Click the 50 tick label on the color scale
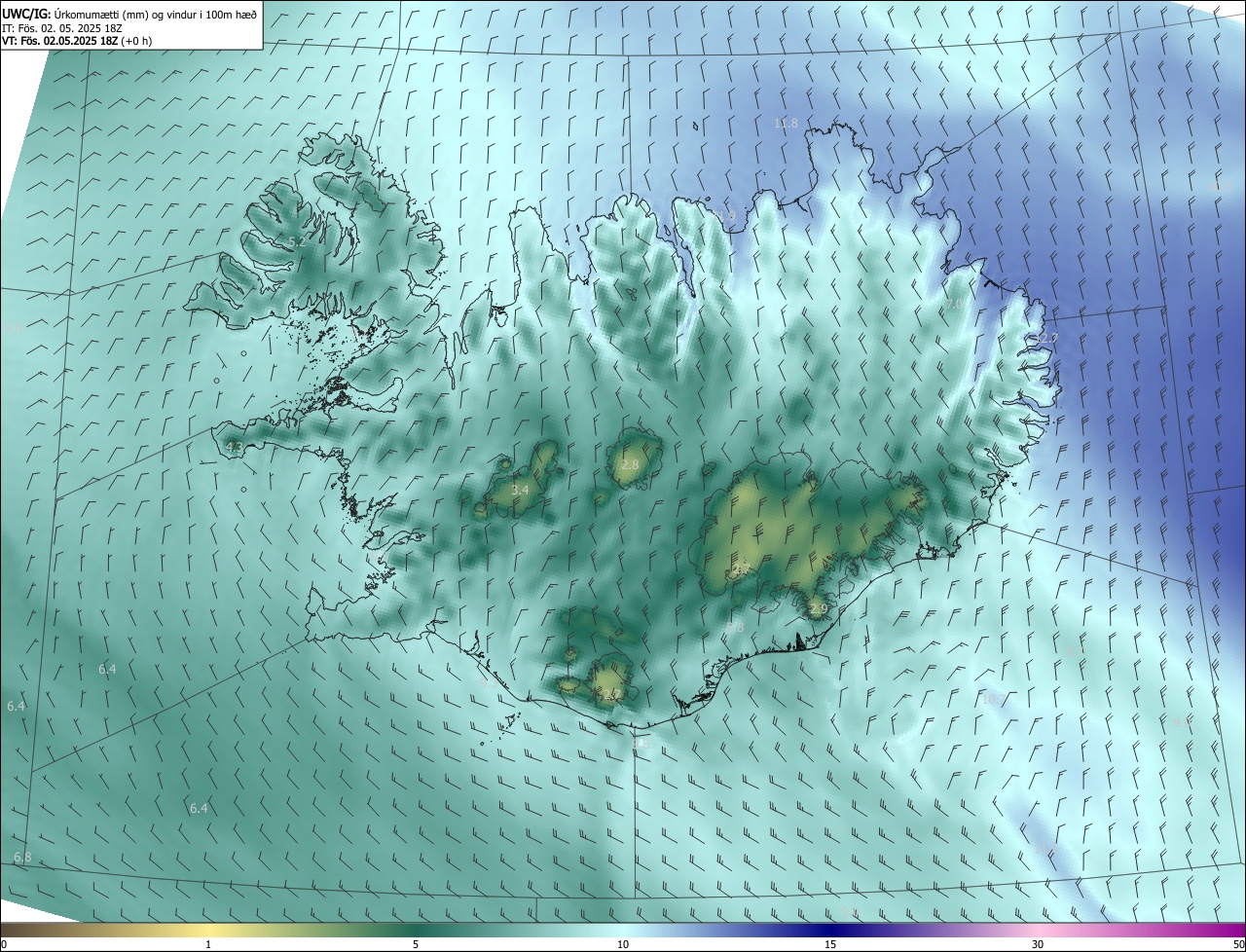The width and height of the screenshot is (1246, 952). (x=1238, y=945)
